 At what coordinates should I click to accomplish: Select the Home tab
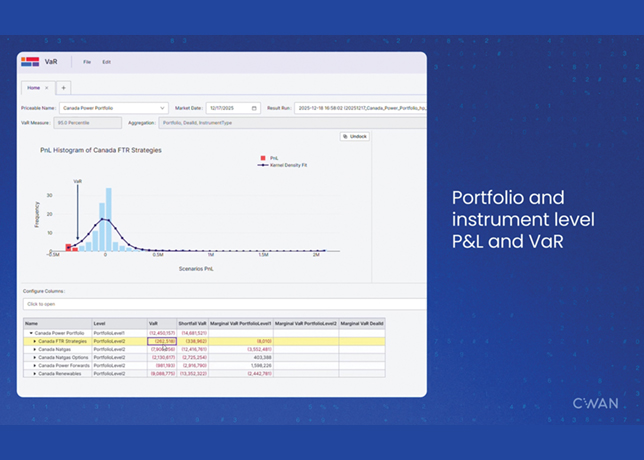pyautogui.click(x=34, y=88)
